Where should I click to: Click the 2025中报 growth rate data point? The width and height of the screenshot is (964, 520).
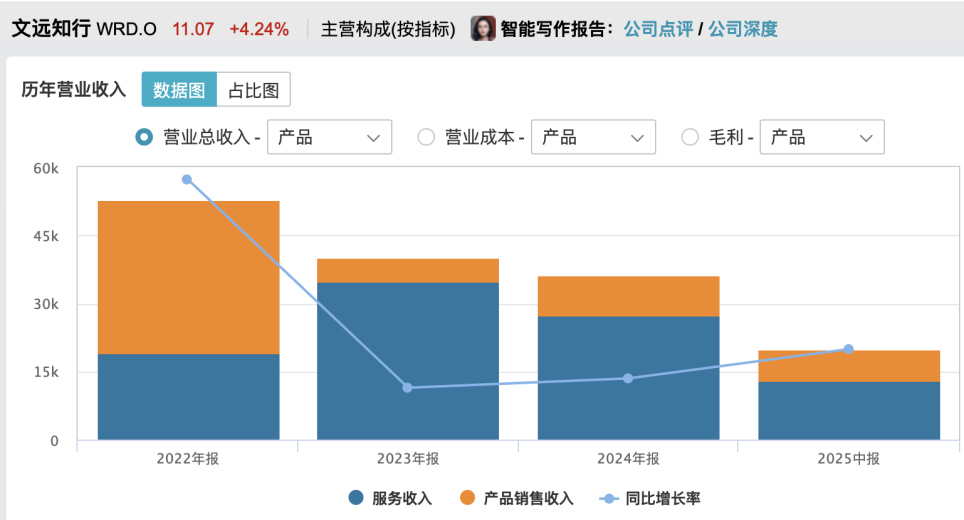coord(848,349)
